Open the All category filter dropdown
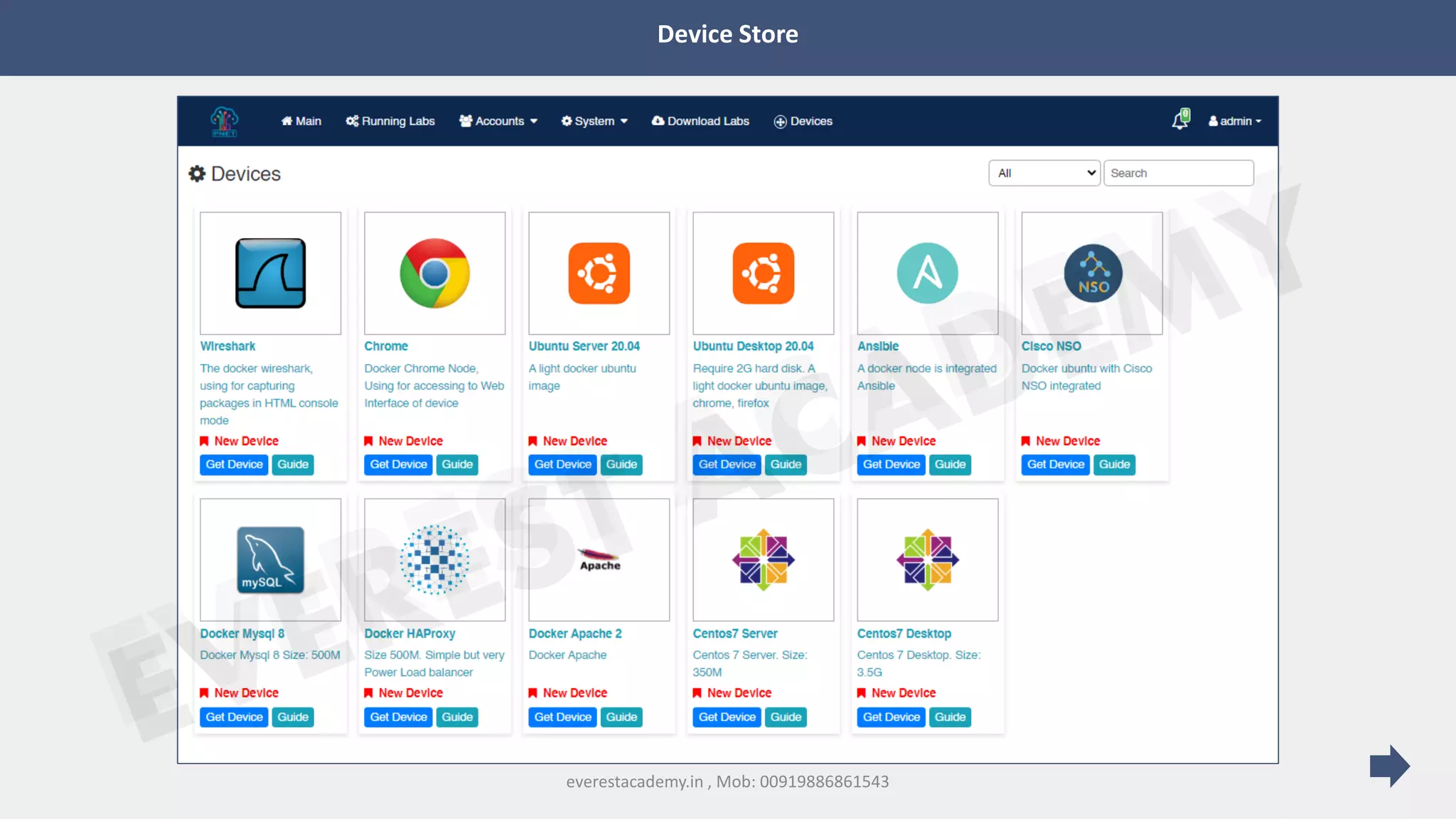1456x819 pixels. (x=1044, y=173)
